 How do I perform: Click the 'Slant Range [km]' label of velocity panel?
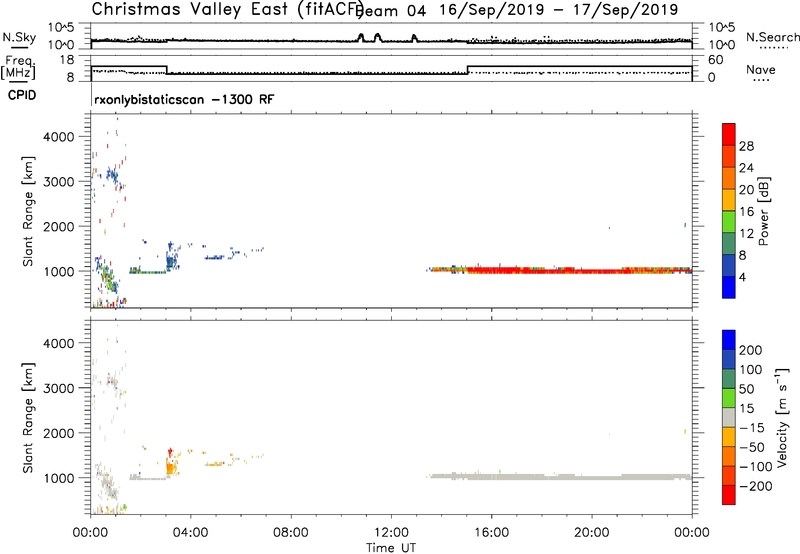28,418
